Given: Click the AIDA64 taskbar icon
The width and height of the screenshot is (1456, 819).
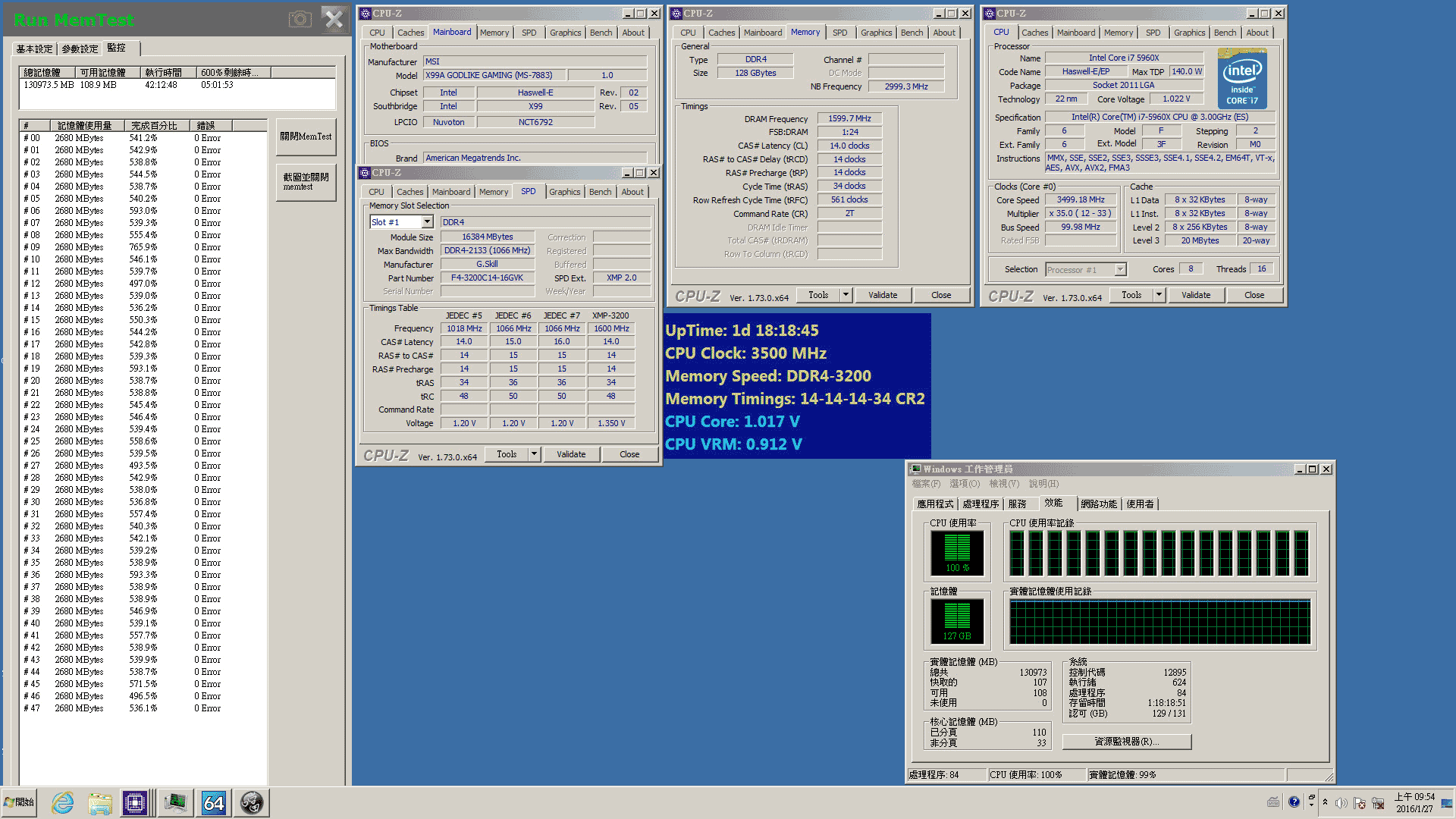Looking at the screenshot, I should coord(213,802).
